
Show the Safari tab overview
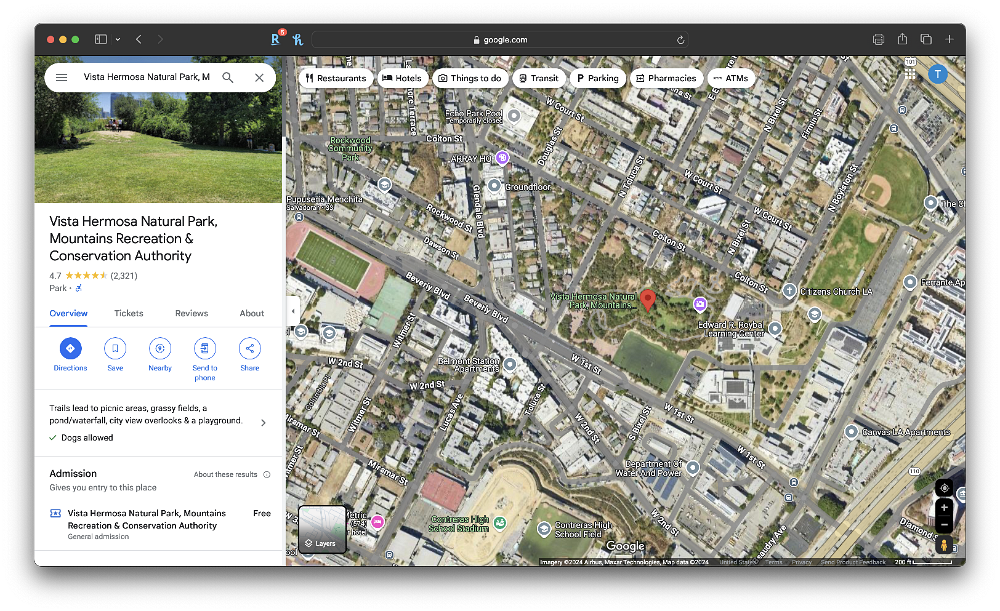tap(925, 40)
